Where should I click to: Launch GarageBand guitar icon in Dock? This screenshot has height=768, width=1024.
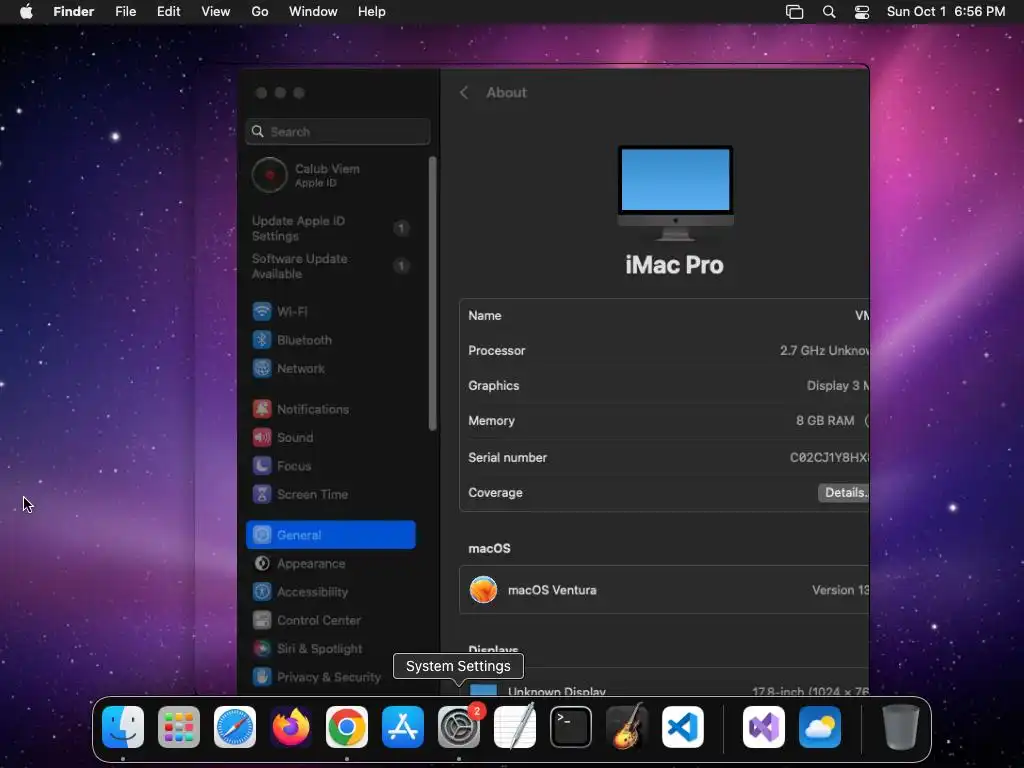(627, 727)
